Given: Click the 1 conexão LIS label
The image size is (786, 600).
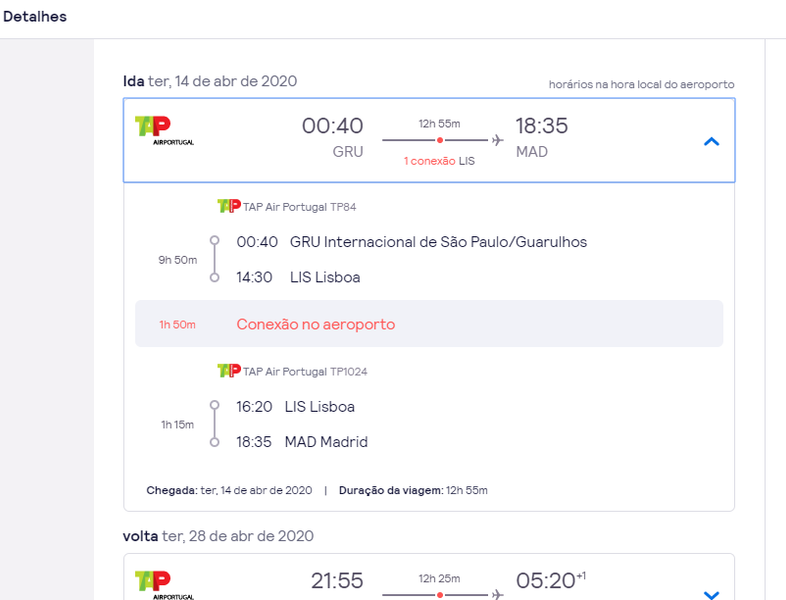Looking at the screenshot, I should click(x=439, y=161).
